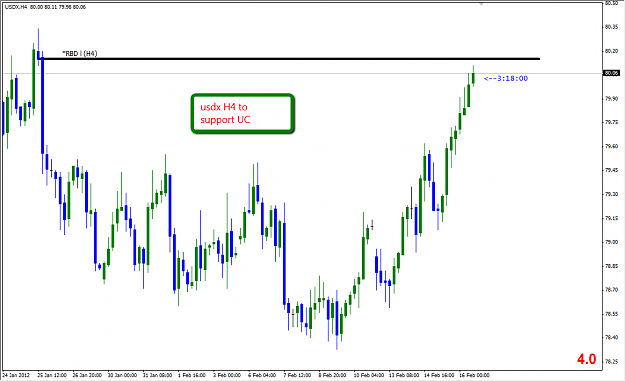
Task: Click the 26 Jan 20:00 time label
Action: (x=87, y=375)
